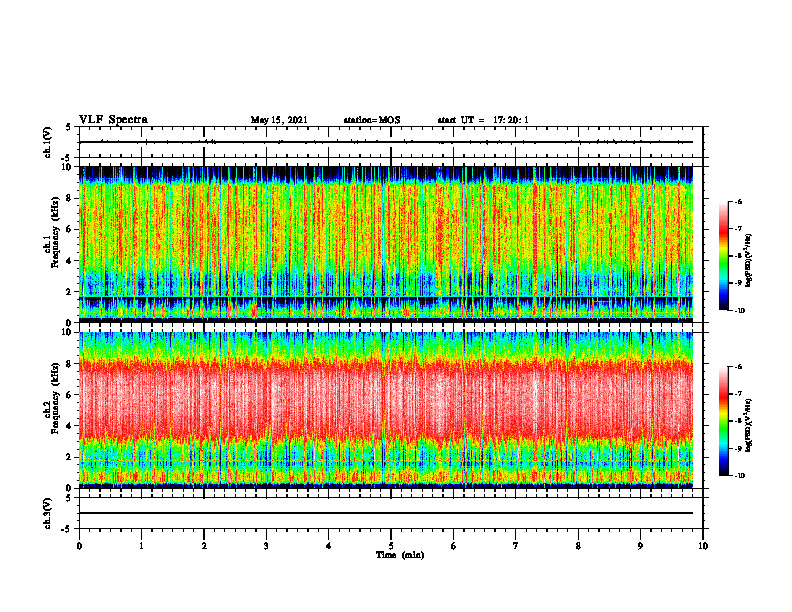
Task: Click the "station=MOS" header label
Action: 372,120
